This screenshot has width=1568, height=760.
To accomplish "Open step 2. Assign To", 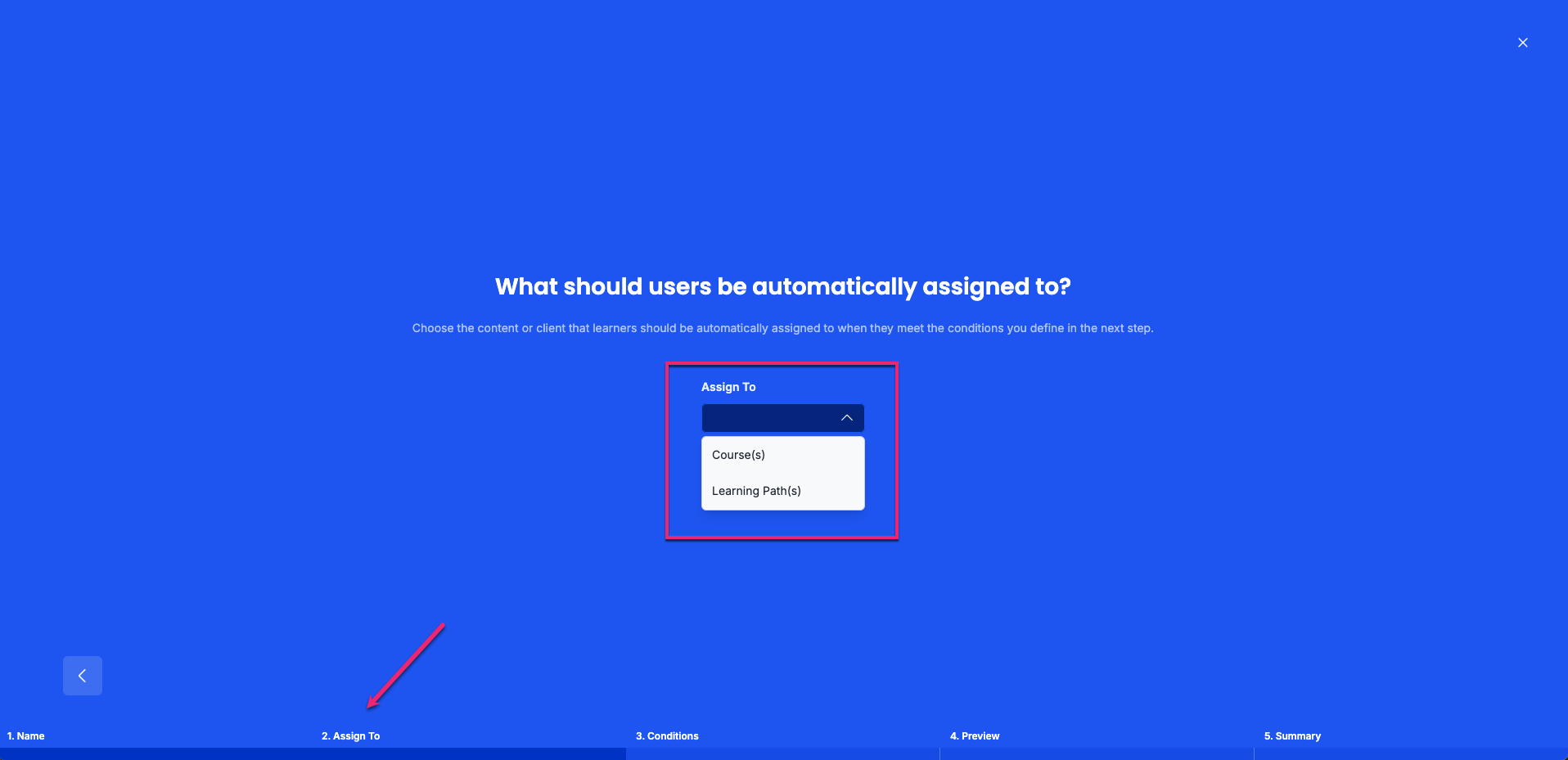I will click(x=350, y=736).
